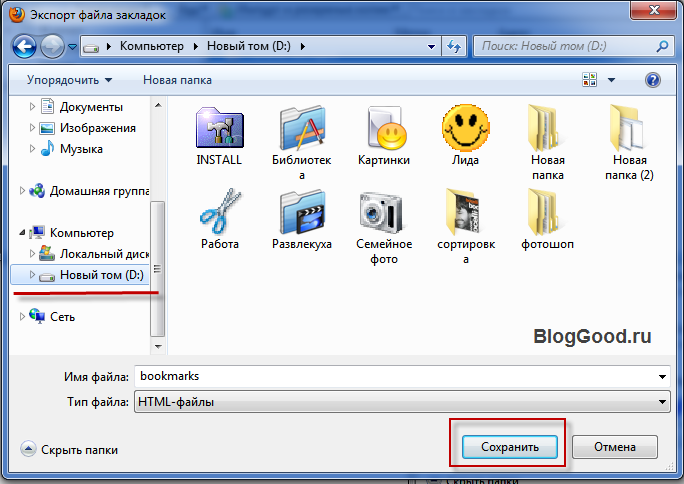684x484 pixels.
Task: Open the фотошоп folder
Action: (x=547, y=219)
